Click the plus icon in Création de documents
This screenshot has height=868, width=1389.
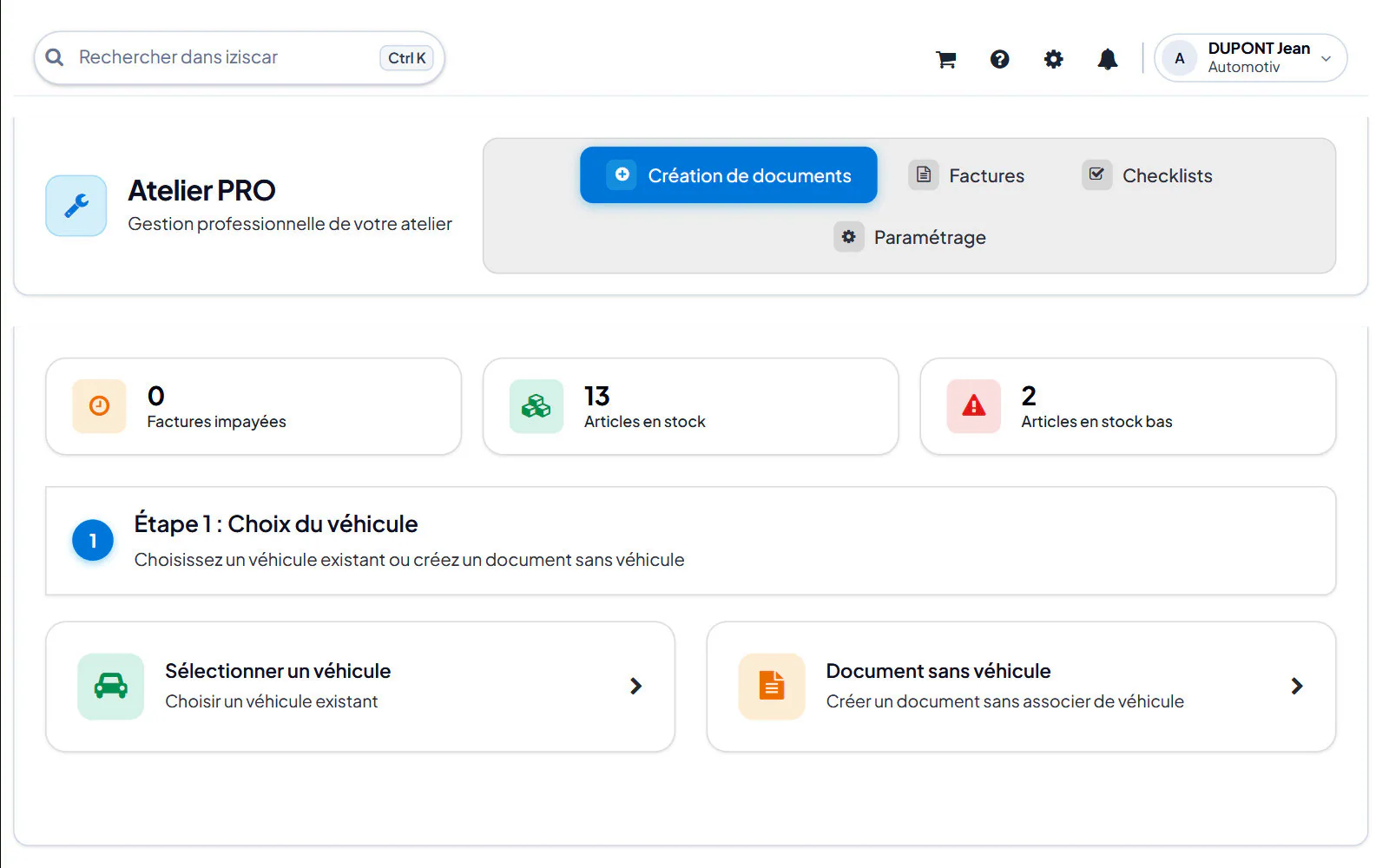(x=622, y=174)
